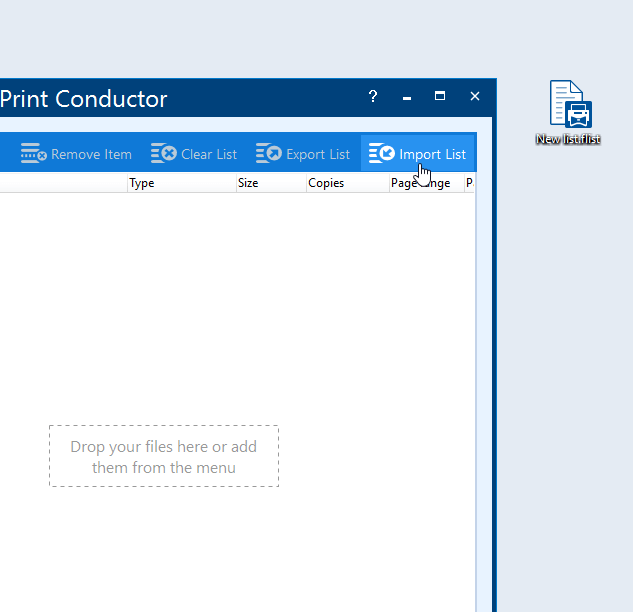Sort by the Size column header
633x612 pixels.
(x=271, y=183)
